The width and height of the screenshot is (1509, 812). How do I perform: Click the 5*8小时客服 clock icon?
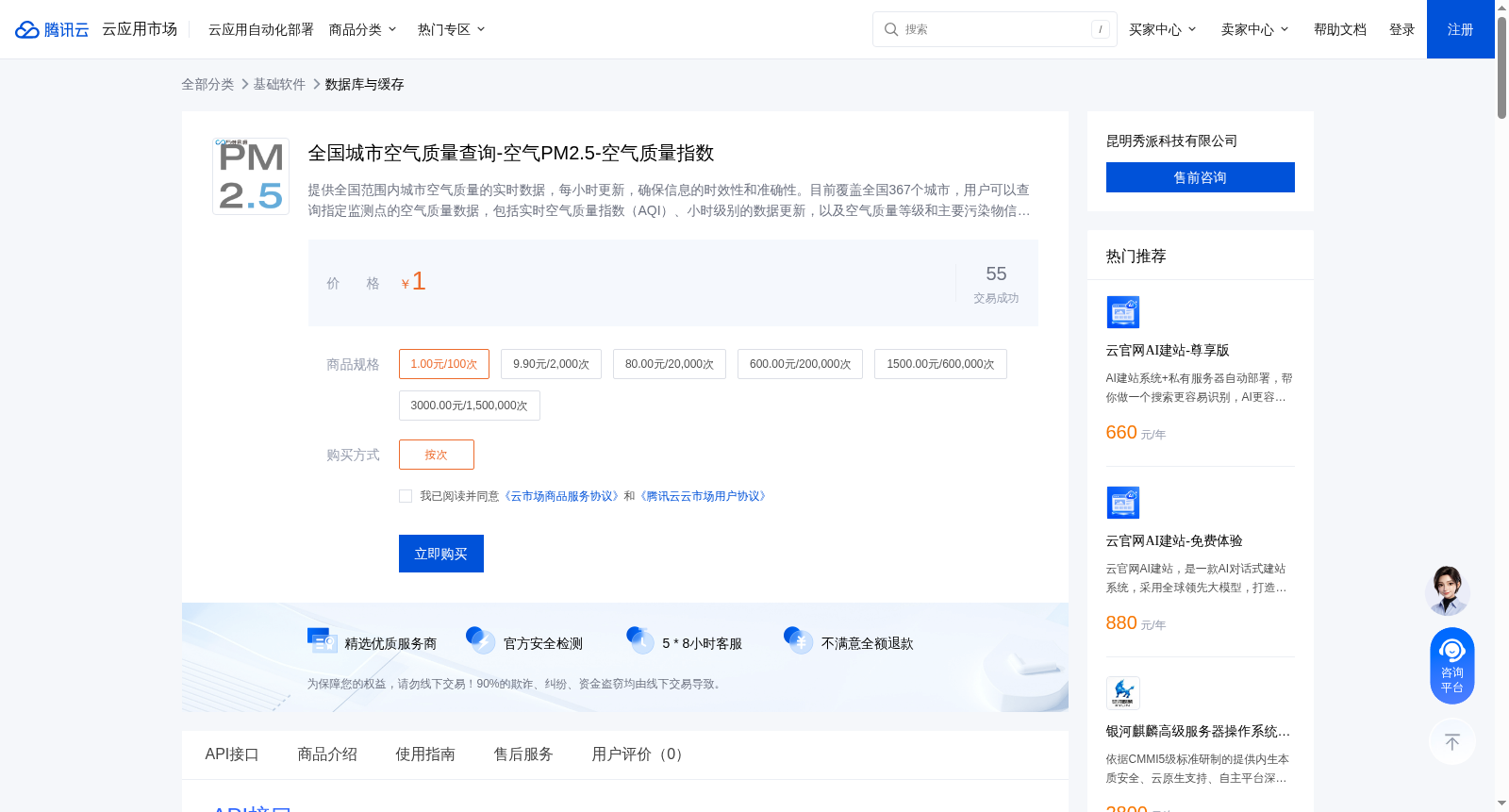tap(639, 640)
